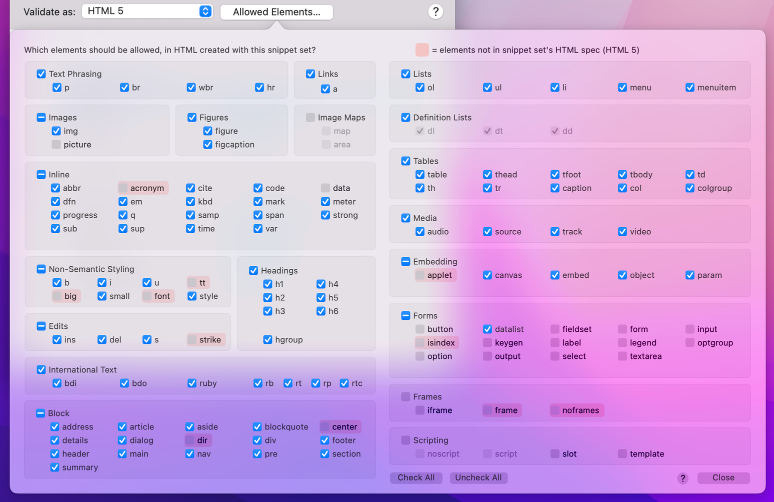Uncheck the rtc element checkbox
The height and width of the screenshot is (502, 774).
(x=344, y=383)
